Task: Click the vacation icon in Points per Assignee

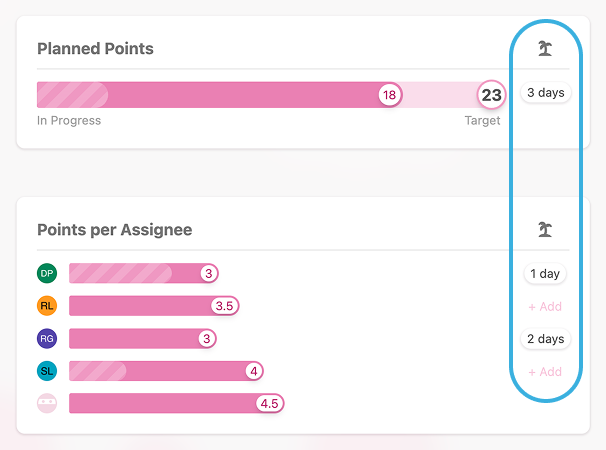Action: point(544,230)
